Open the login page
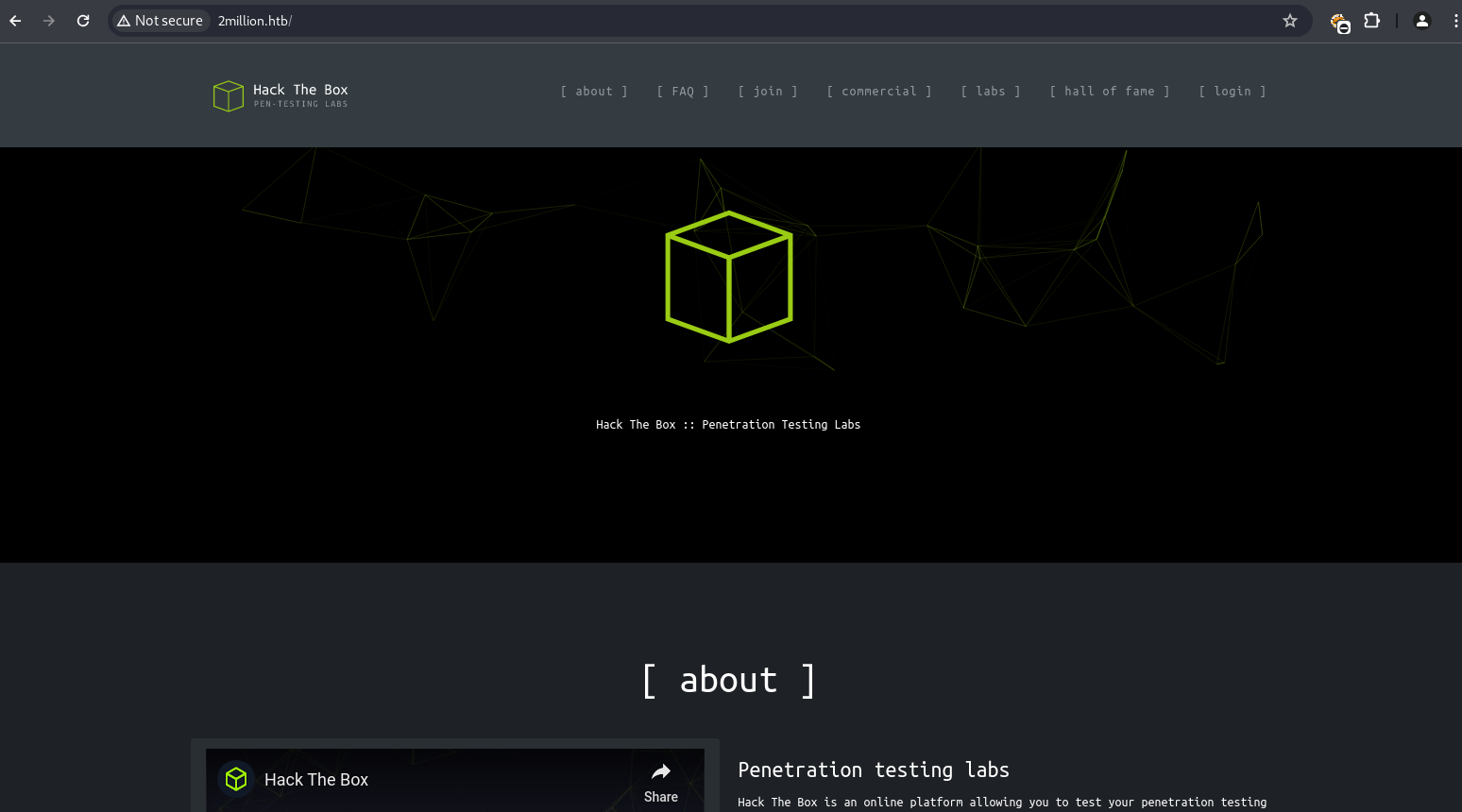Screen dimensions: 1462x812 point(1232,92)
